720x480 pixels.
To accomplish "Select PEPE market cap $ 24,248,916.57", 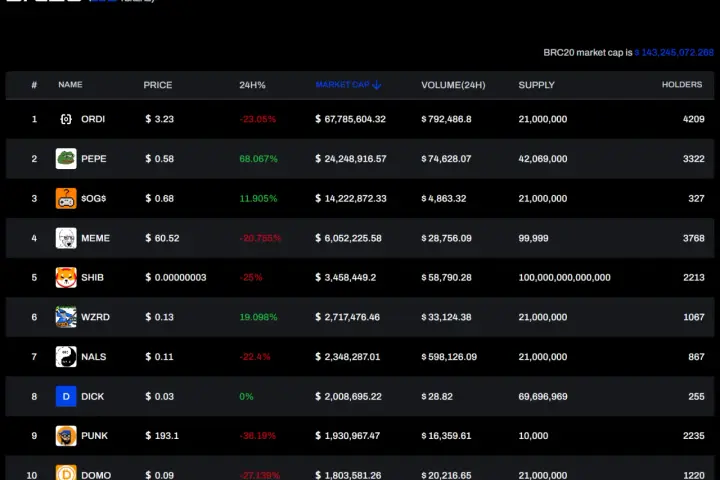I will coord(351,158).
